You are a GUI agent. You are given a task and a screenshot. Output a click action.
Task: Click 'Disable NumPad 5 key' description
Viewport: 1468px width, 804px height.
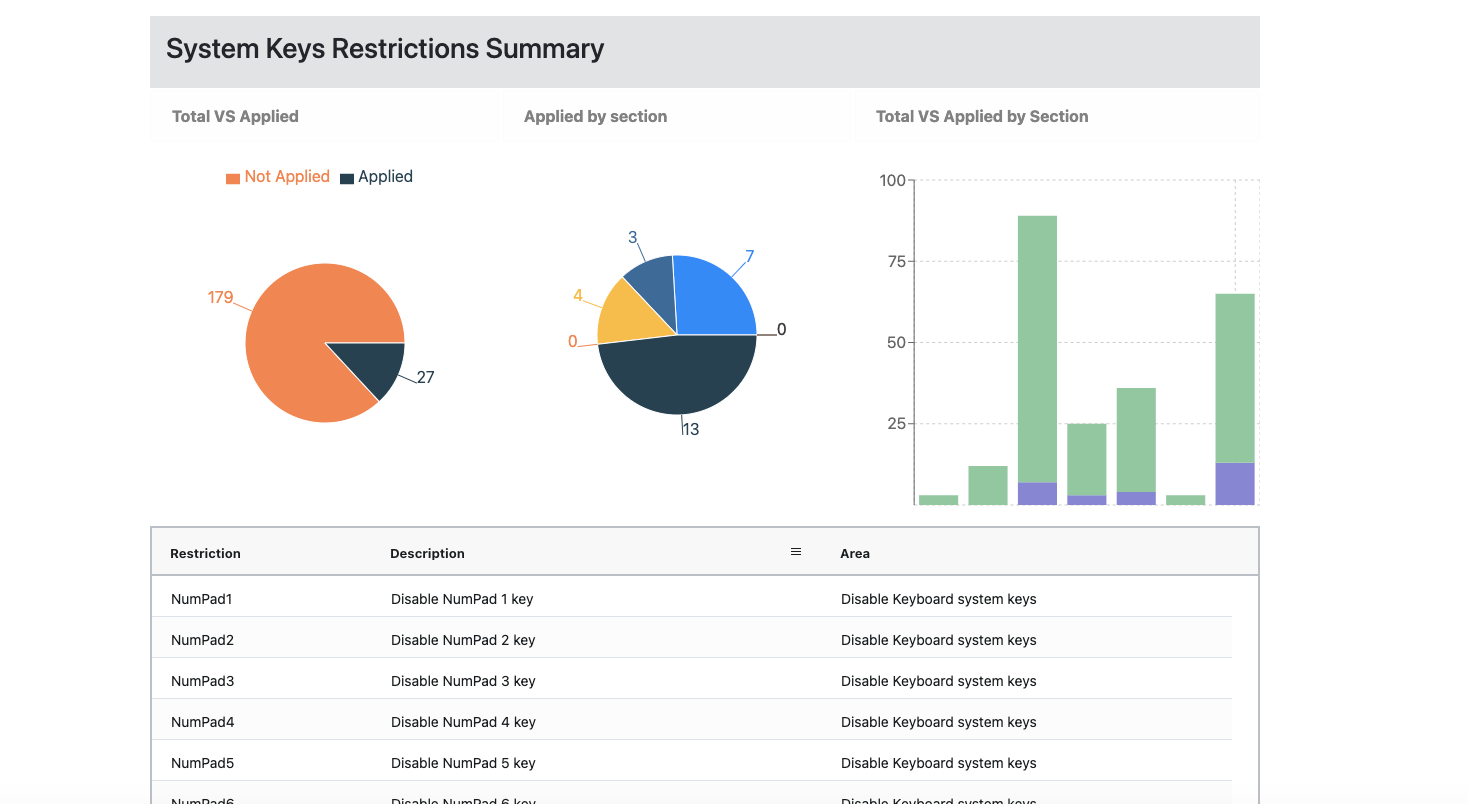pos(463,763)
